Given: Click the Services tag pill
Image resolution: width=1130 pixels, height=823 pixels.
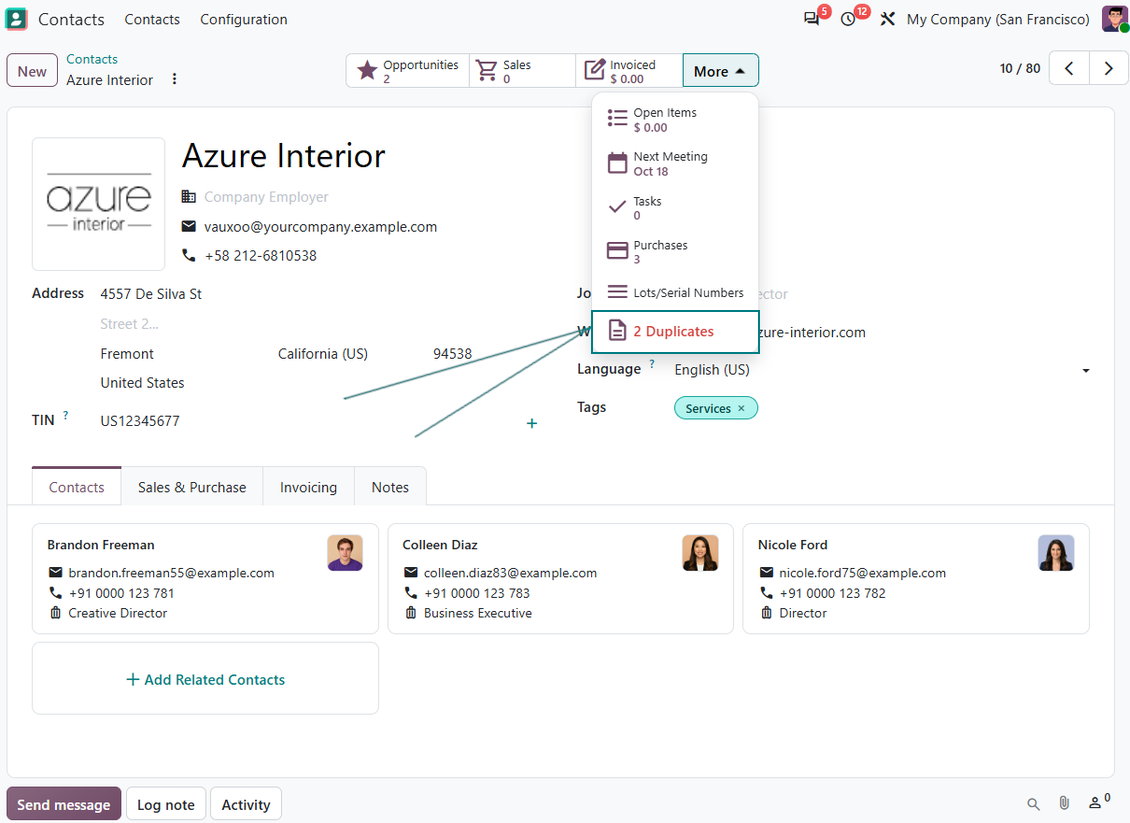Looking at the screenshot, I should point(715,408).
